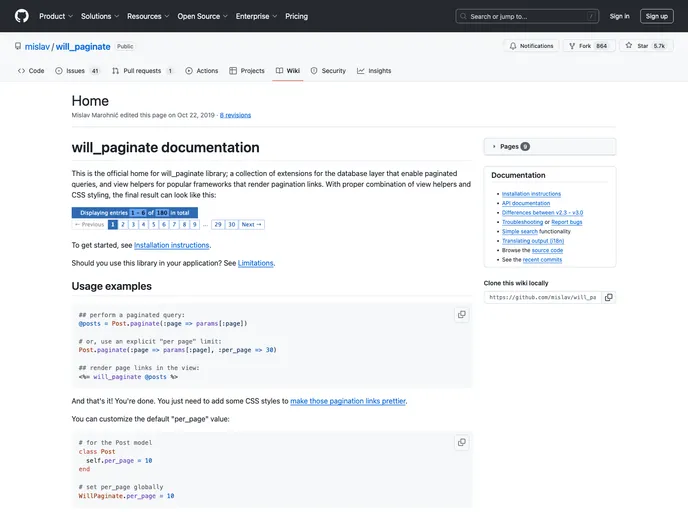The height and width of the screenshot is (512, 688).
Task: Click the Search or jump to field
Action: pyautogui.click(x=527, y=16)
